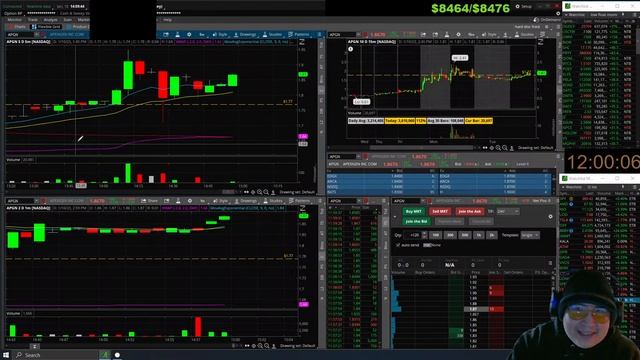Collapse Active Trader buttons panel arrow
This screenshot has width=640, height=360.
pos(395,217)
